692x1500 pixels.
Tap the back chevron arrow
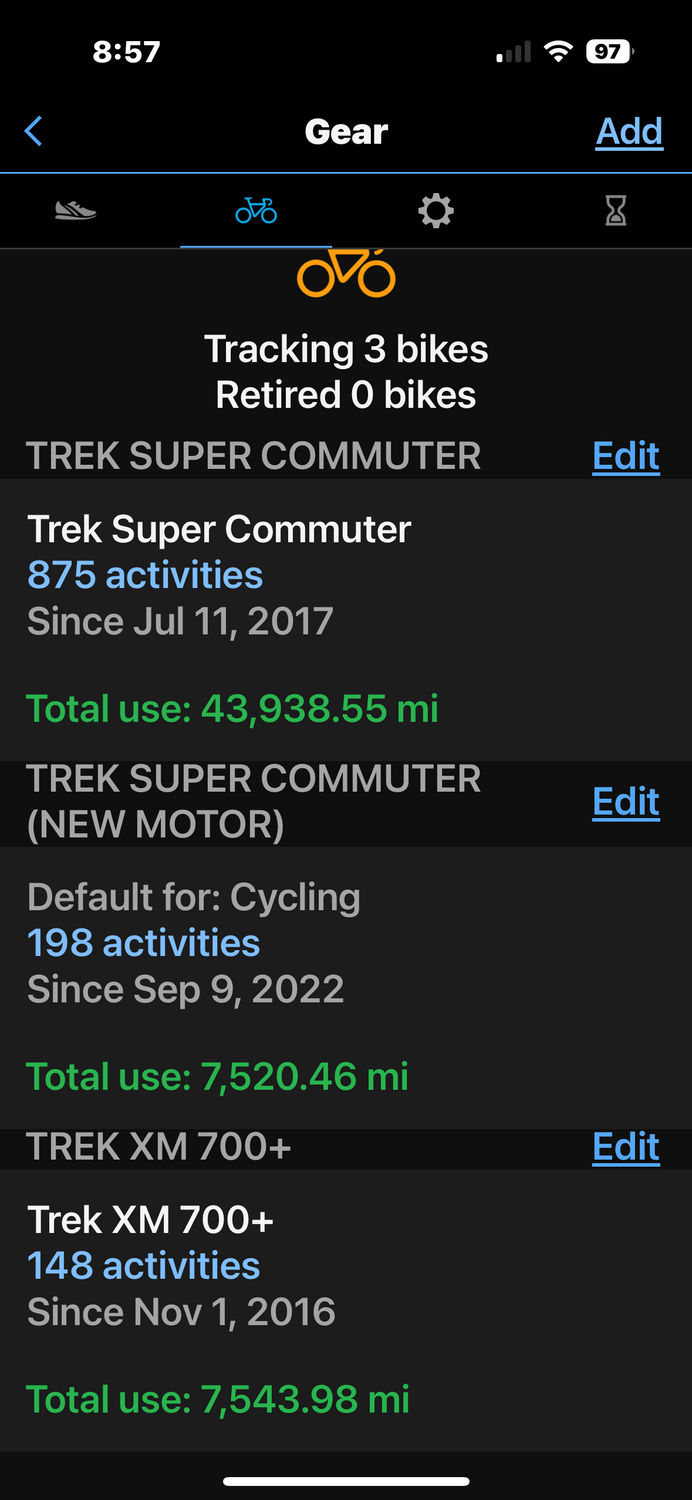[x=34, y=131]
